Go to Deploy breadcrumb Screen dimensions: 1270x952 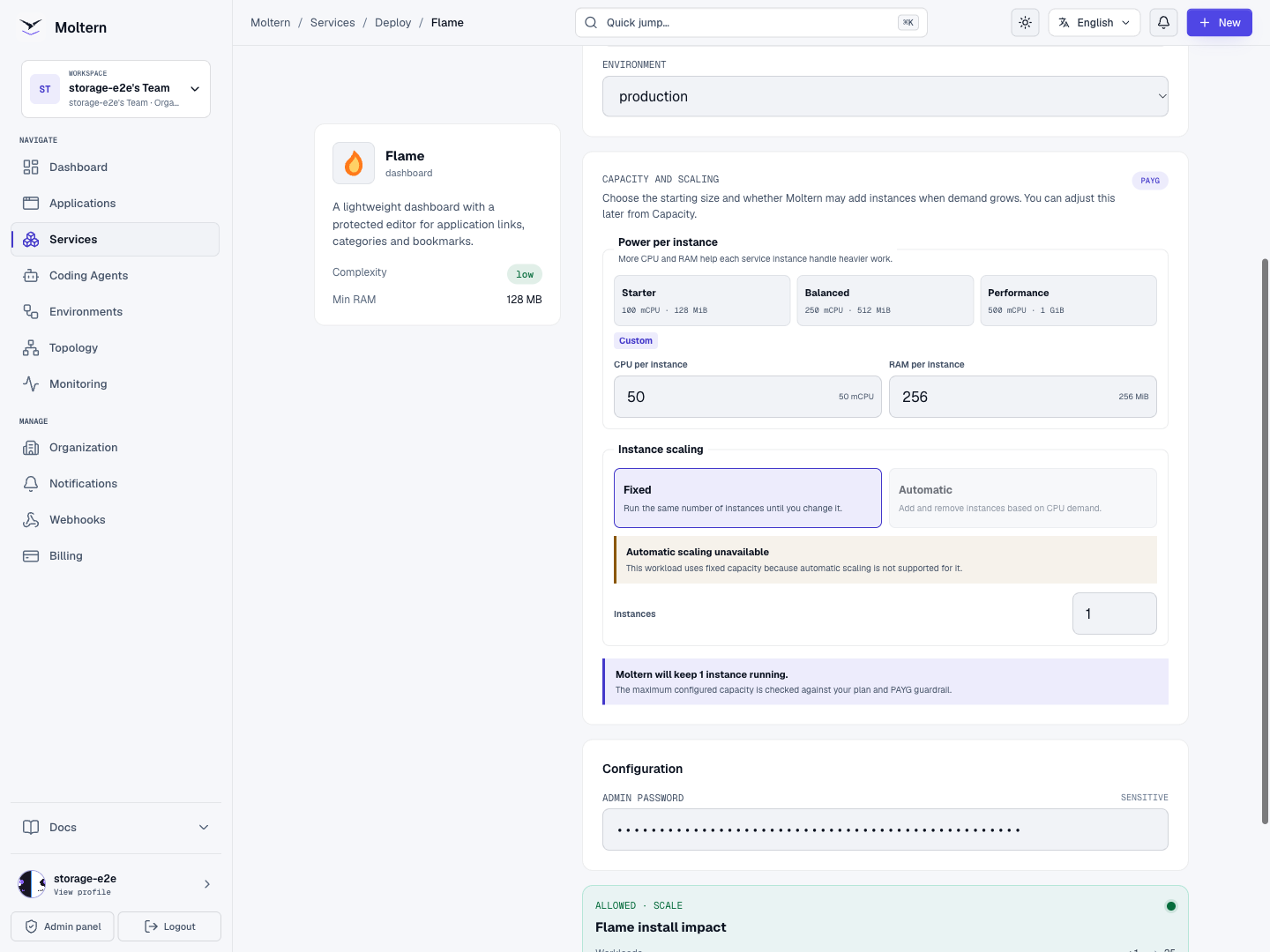pyautogui.click(x=393, y=23)
